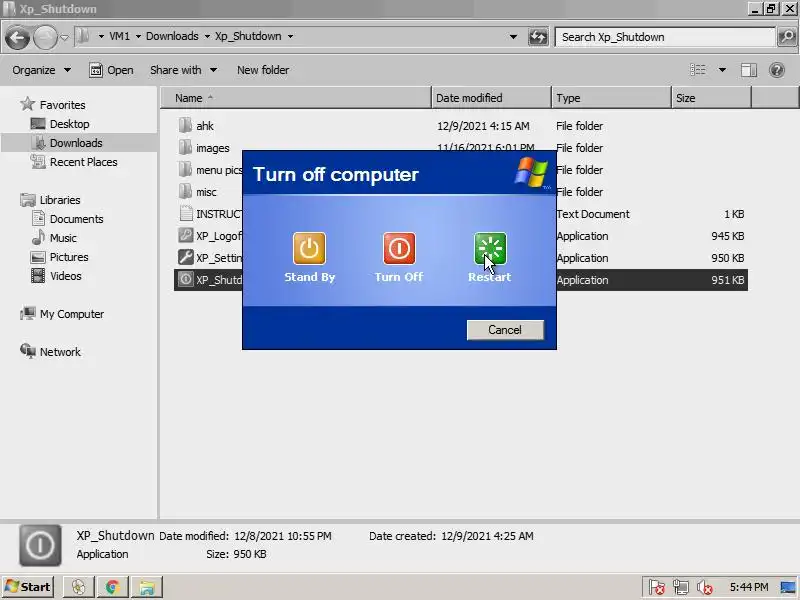
Task: Open the view options dropdown arrow
Action: point(722,70)
